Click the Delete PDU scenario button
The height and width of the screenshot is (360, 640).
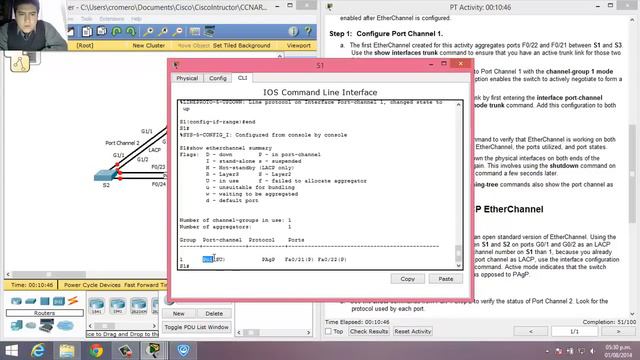[214, 313]
